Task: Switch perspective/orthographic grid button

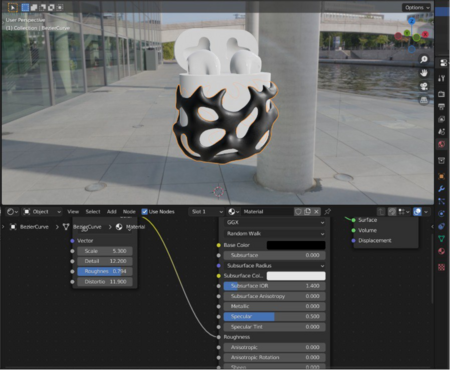Action: coord(424,100)
